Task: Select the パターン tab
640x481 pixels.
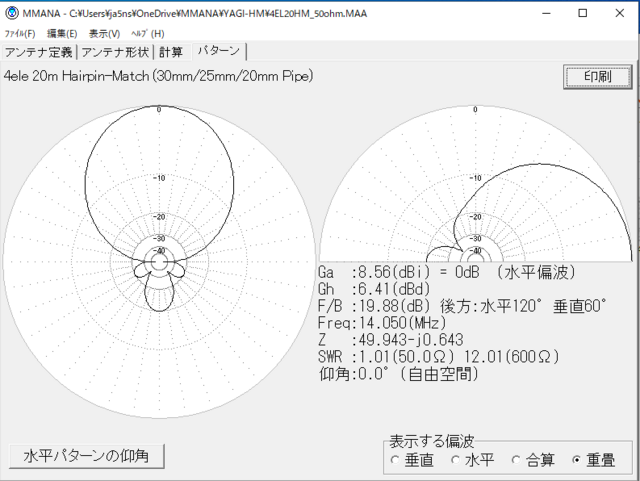Action: [219, 52]
